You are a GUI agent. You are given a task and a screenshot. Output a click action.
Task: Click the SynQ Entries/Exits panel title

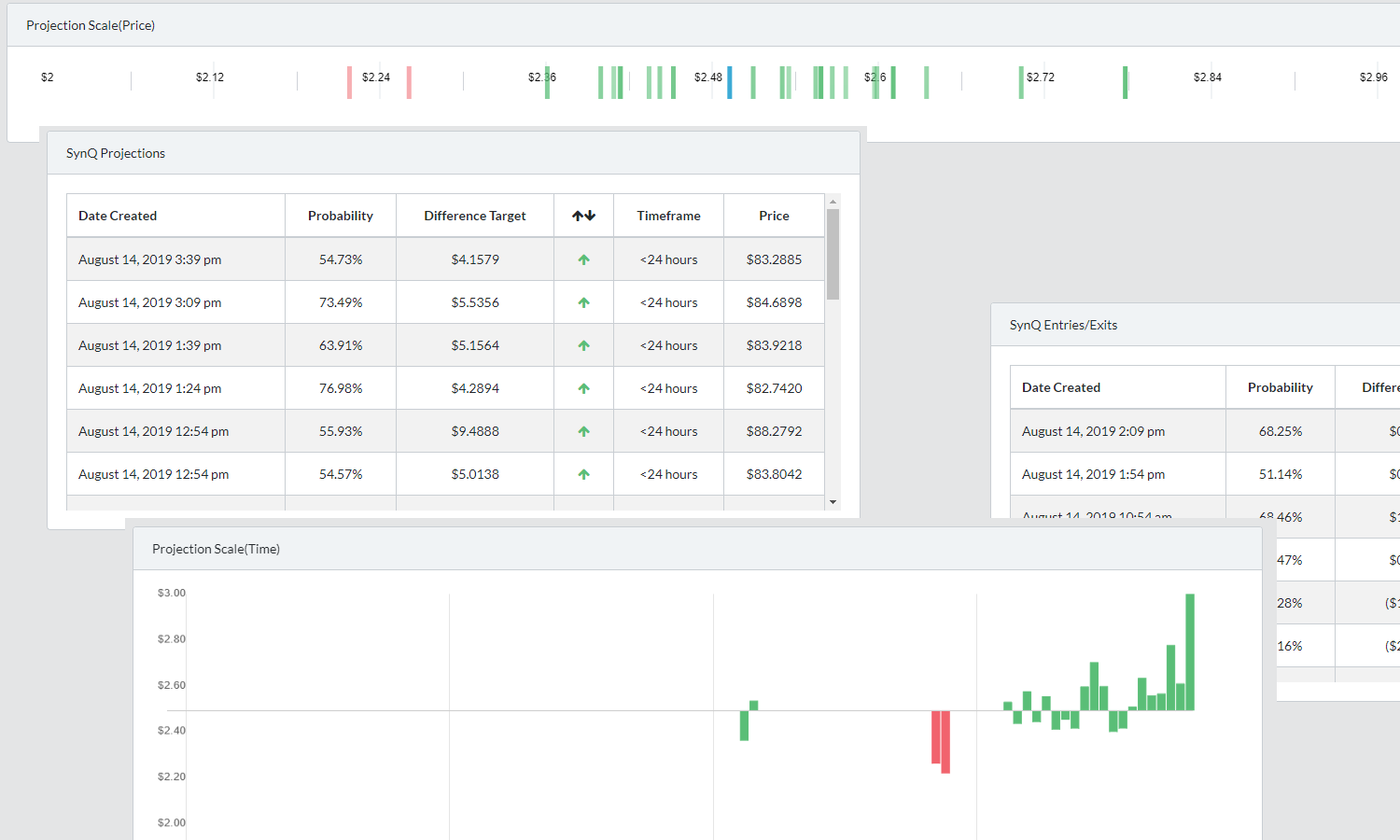(x=1063, y=325)
